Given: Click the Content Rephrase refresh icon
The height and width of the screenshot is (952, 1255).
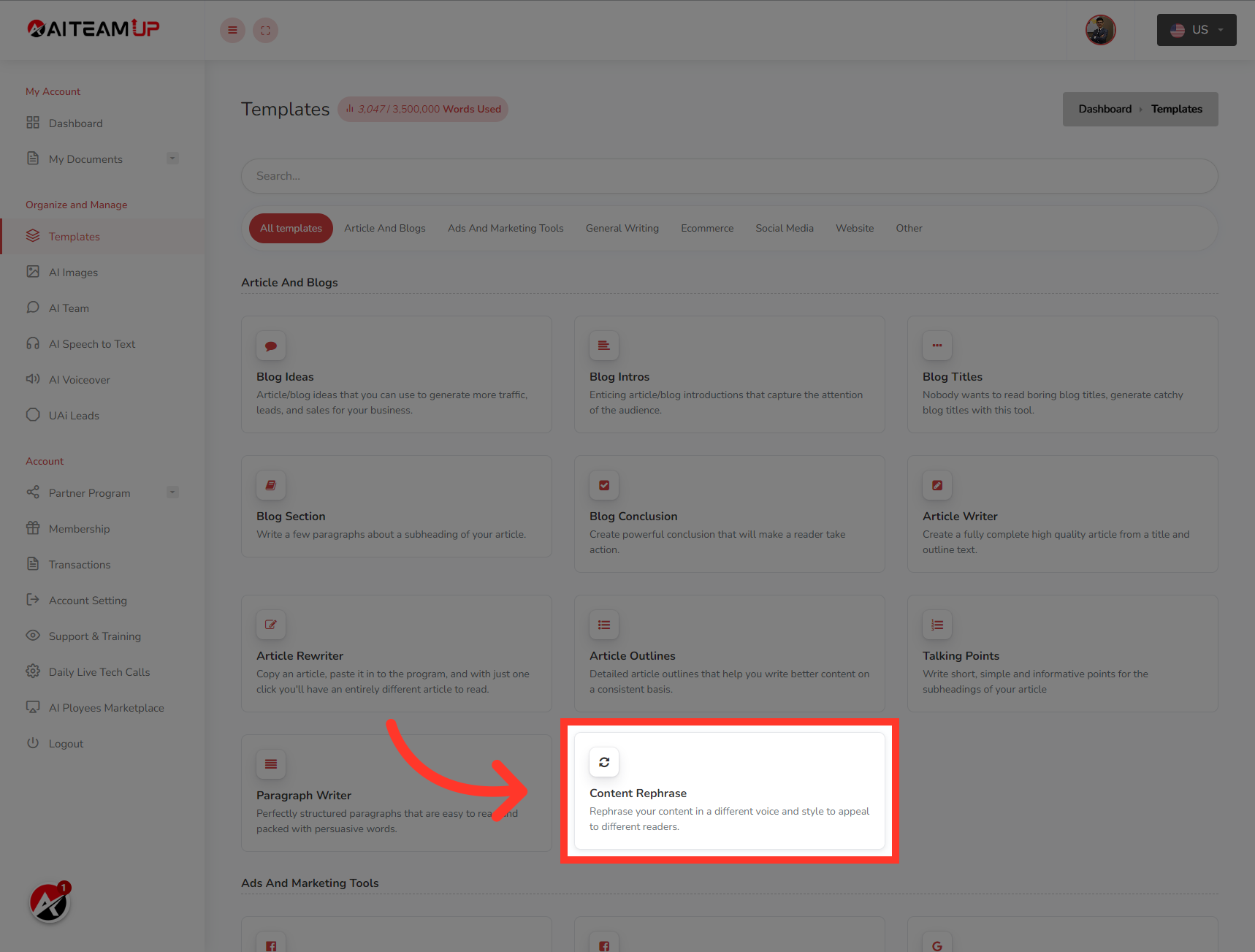Looking at the screenshot, I should [603, 762].
